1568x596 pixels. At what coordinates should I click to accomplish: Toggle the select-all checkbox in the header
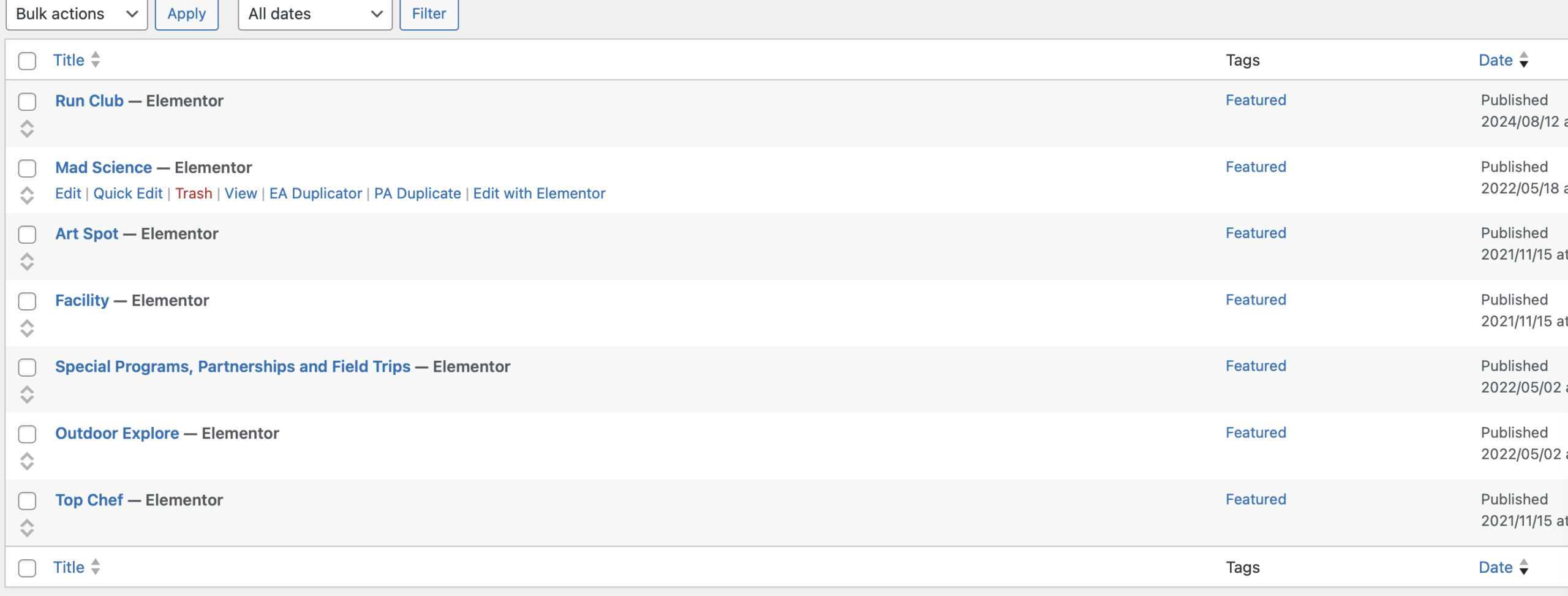(x=27, y=61)
